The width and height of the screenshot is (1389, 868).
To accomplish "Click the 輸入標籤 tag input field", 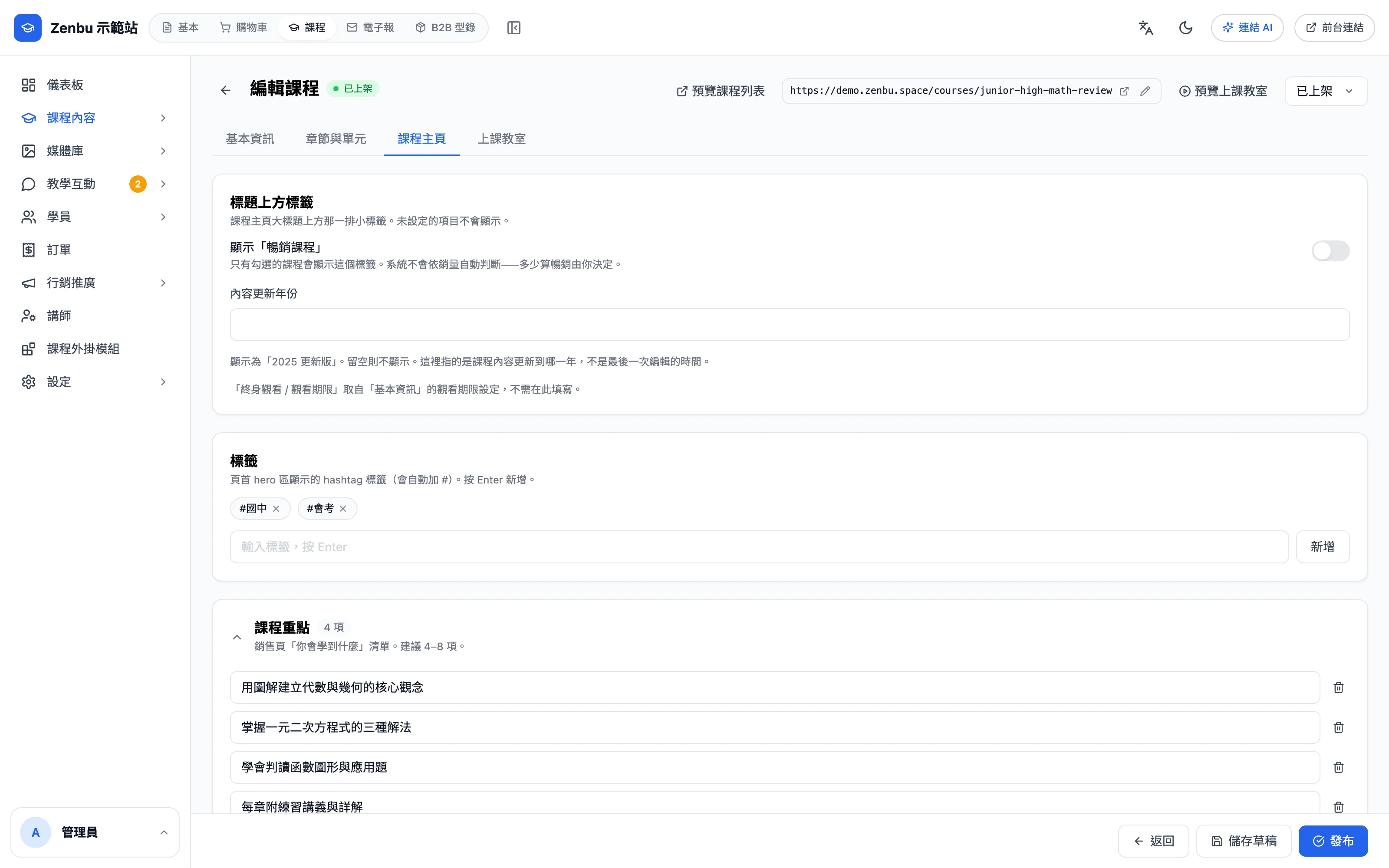I will 759,546.
